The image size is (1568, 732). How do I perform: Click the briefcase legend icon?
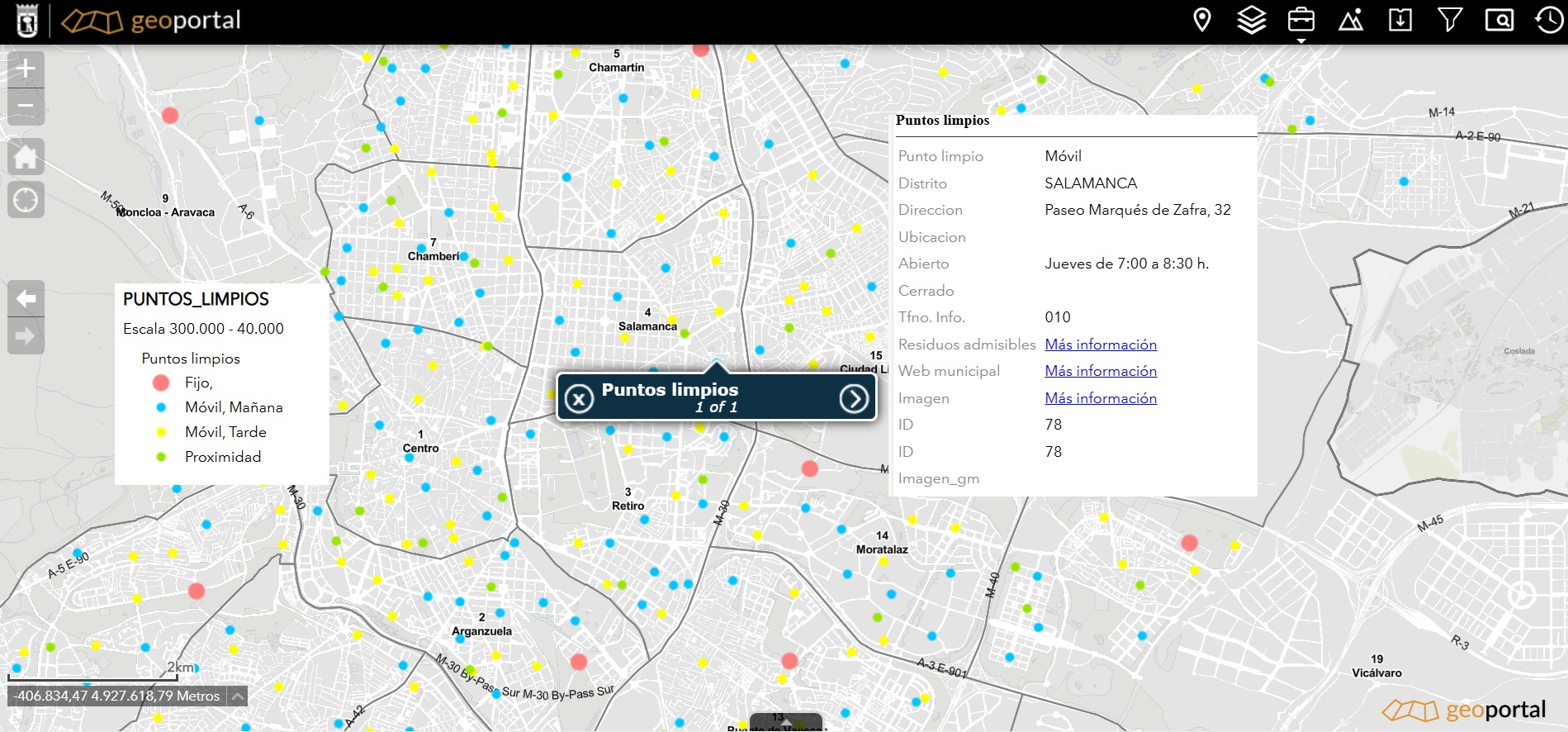(1301, 20)
